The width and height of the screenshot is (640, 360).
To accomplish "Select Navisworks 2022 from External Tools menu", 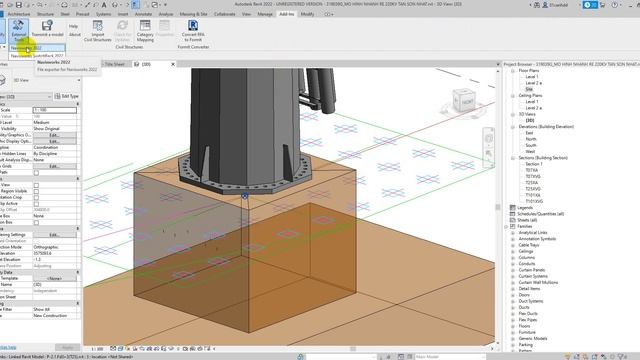I will point(37,48).
